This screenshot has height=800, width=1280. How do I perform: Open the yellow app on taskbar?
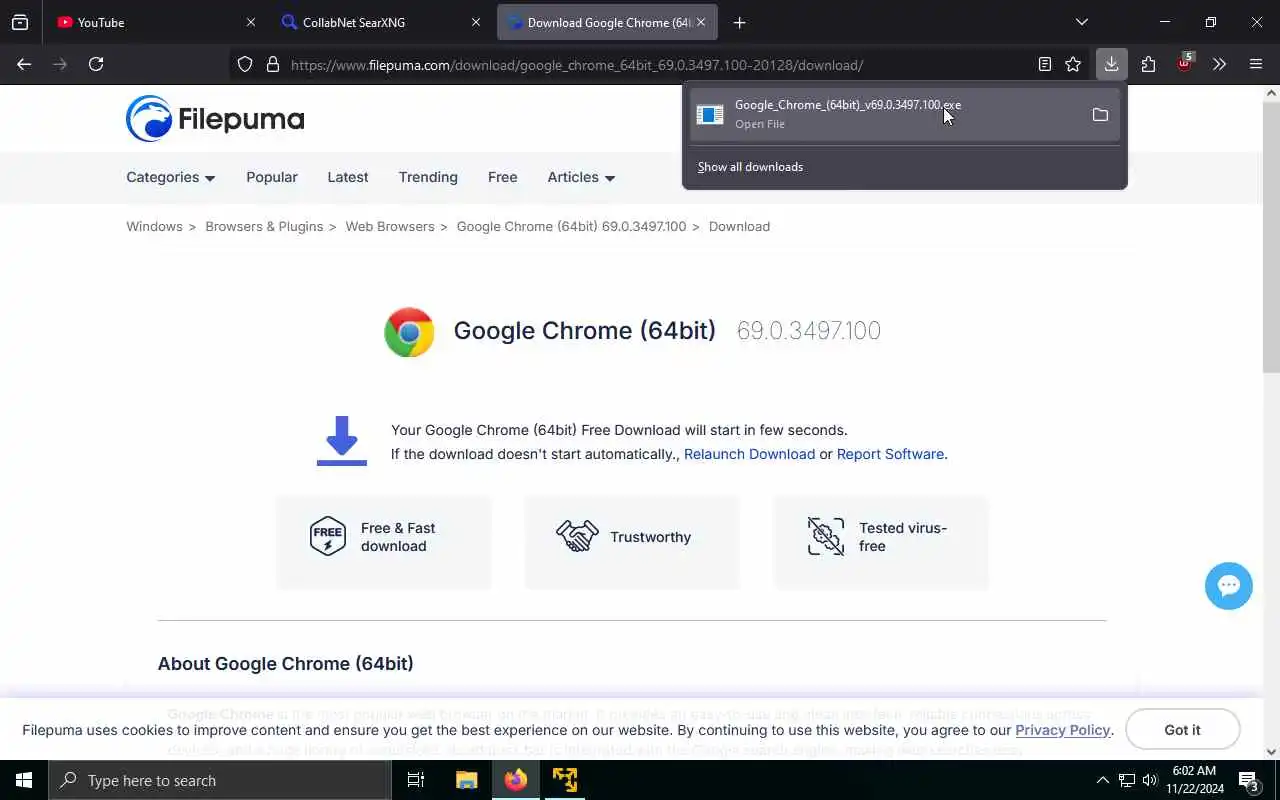[x=565, y=780]
